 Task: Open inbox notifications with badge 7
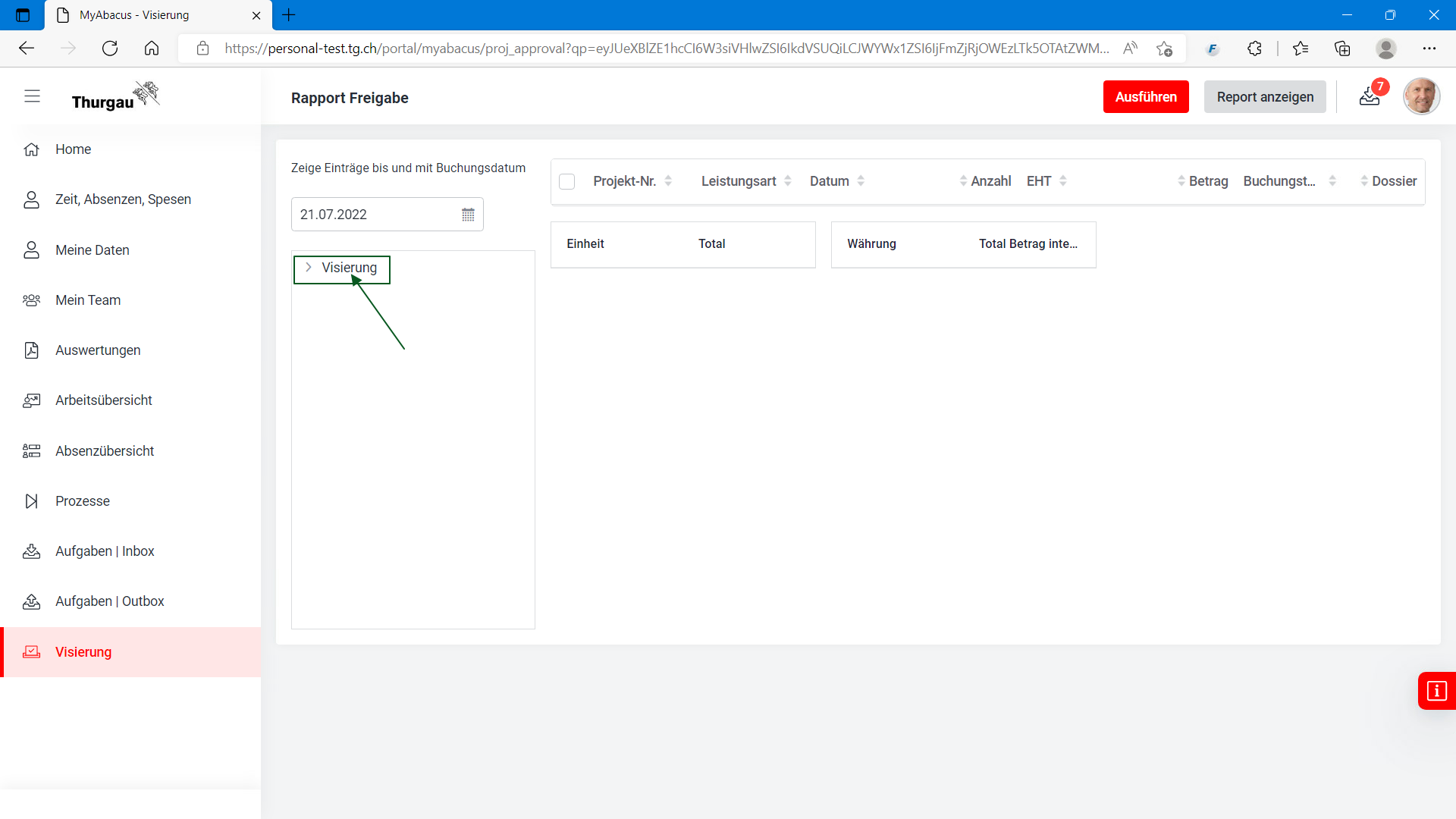tap(1370, 96)
